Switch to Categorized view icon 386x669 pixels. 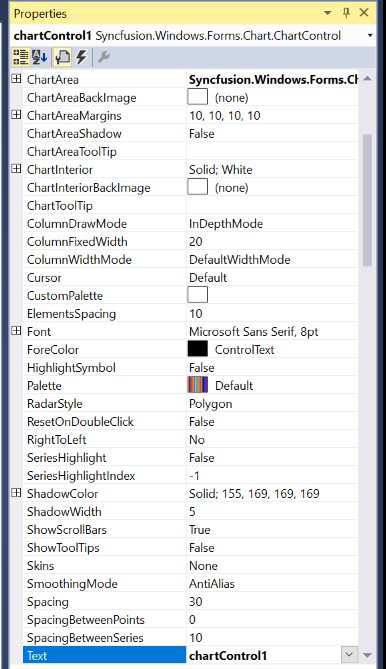tap(20, 57)
